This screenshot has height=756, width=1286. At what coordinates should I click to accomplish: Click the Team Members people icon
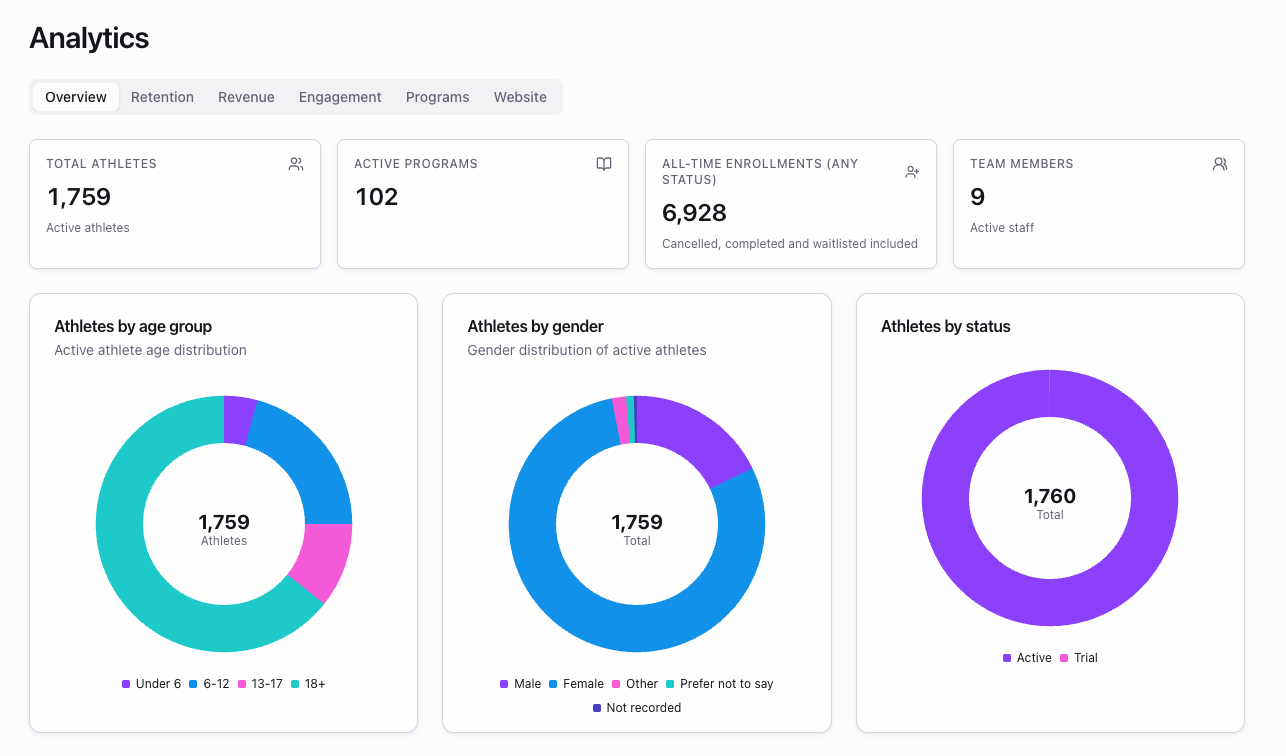pyautogui.click(x=1220, y=164)
